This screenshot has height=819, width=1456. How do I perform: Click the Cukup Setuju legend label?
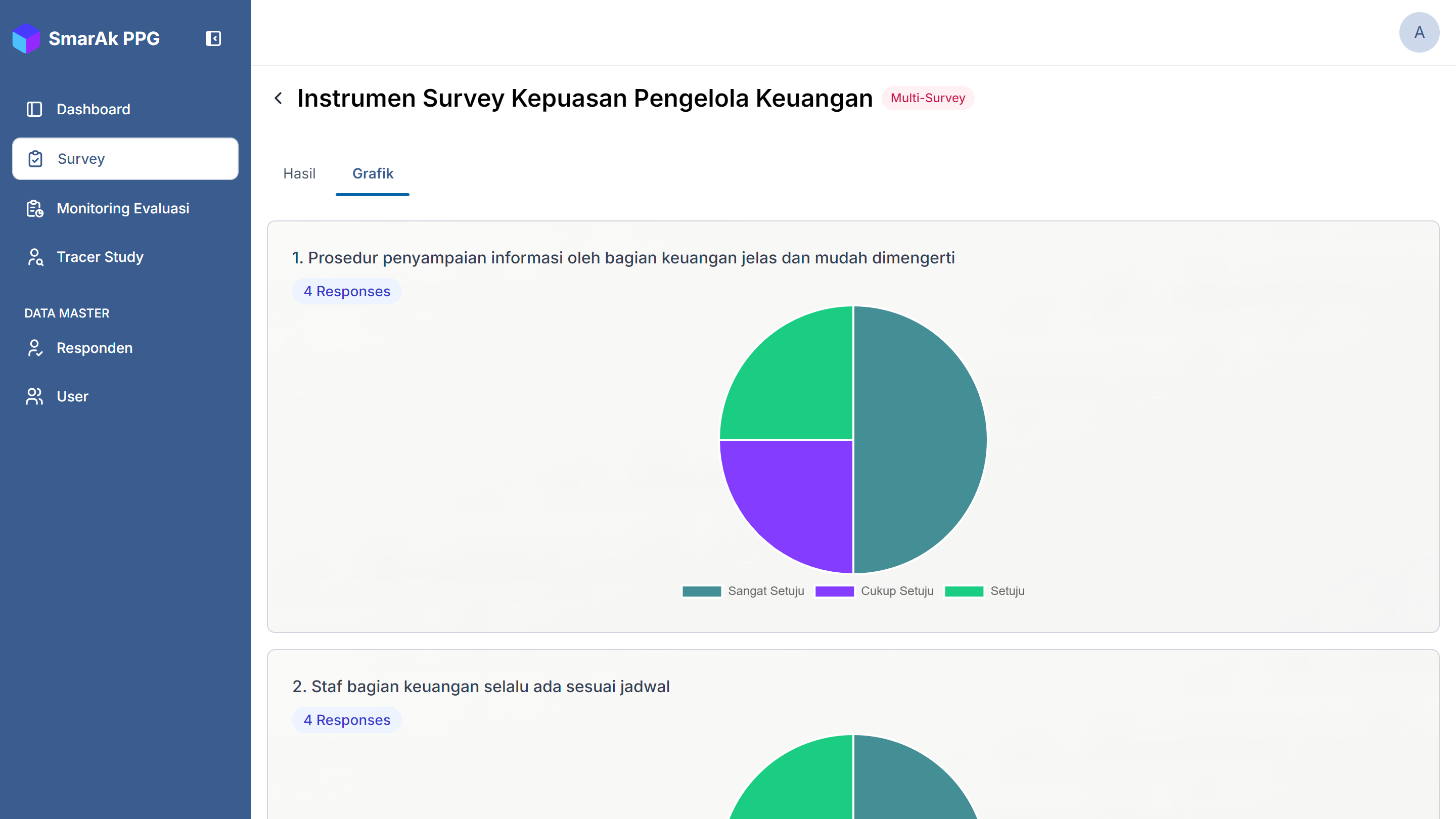897,591
